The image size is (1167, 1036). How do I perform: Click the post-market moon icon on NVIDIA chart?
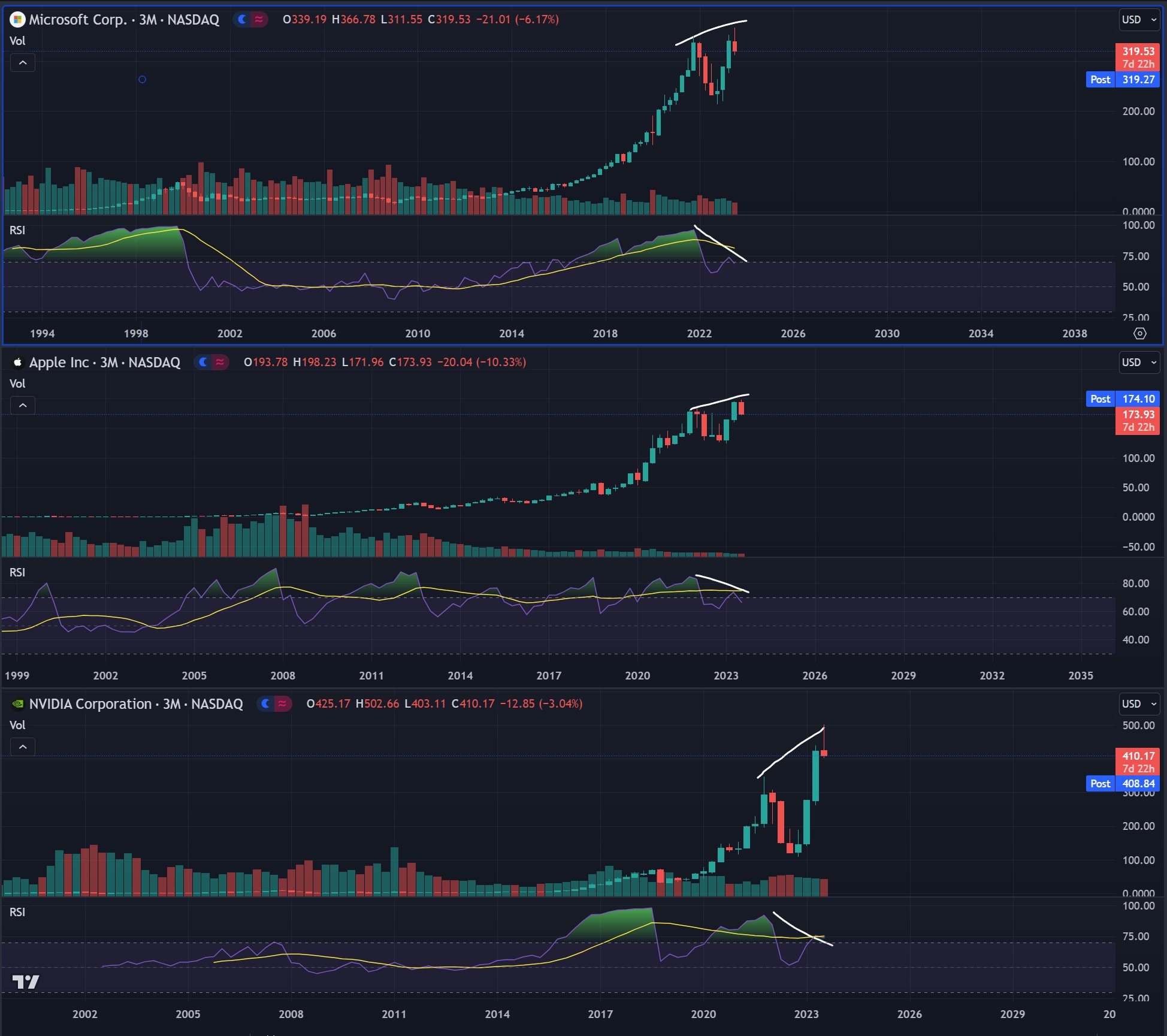267,704
